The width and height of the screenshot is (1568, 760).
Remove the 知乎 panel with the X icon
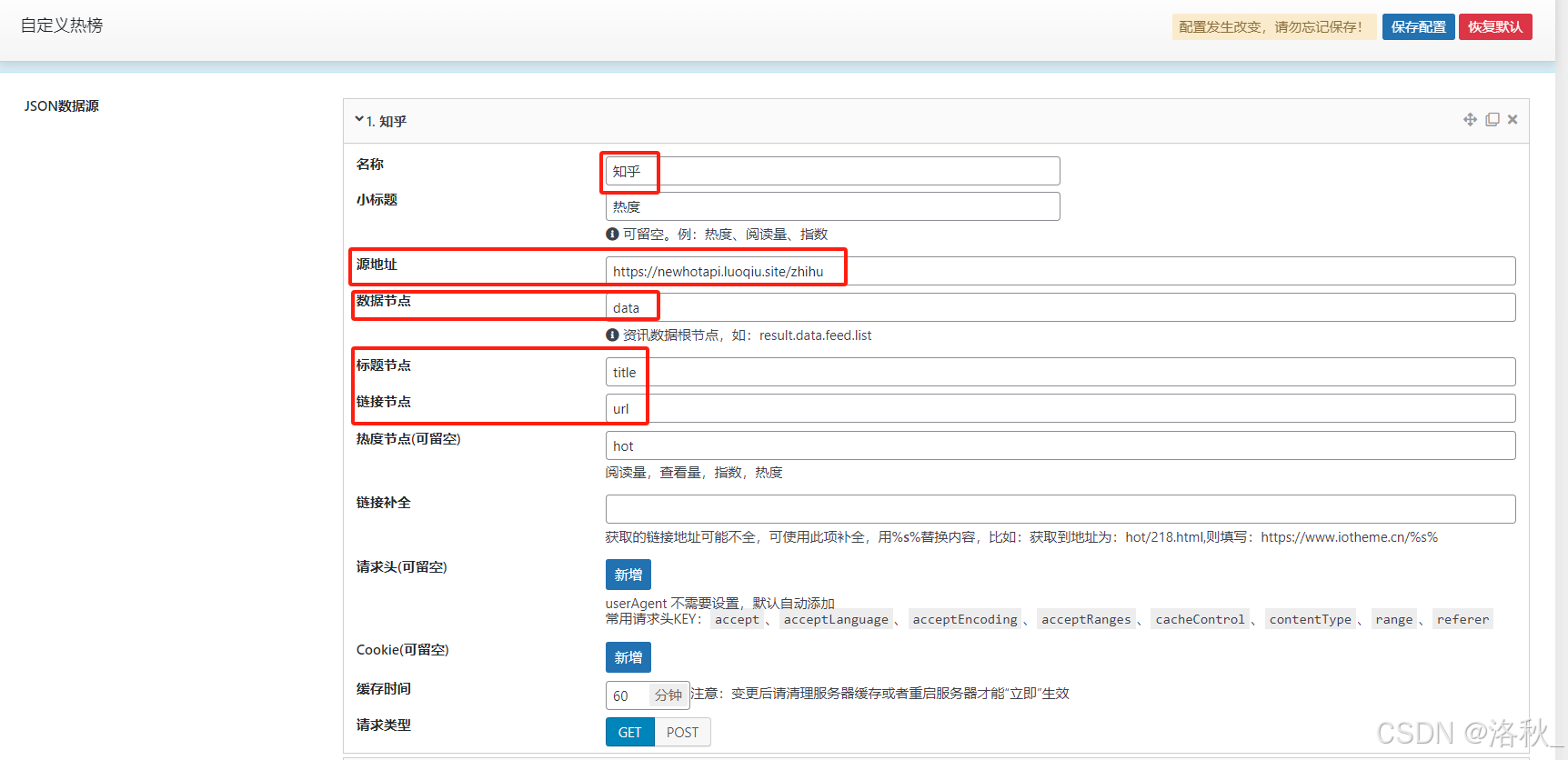click(x=1513, y=120)
